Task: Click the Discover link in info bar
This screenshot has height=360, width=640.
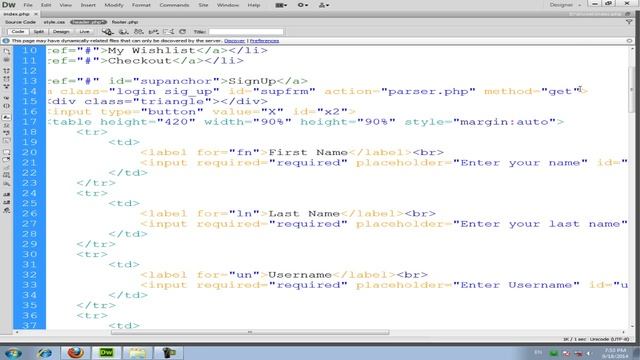Action: [235, 41]
